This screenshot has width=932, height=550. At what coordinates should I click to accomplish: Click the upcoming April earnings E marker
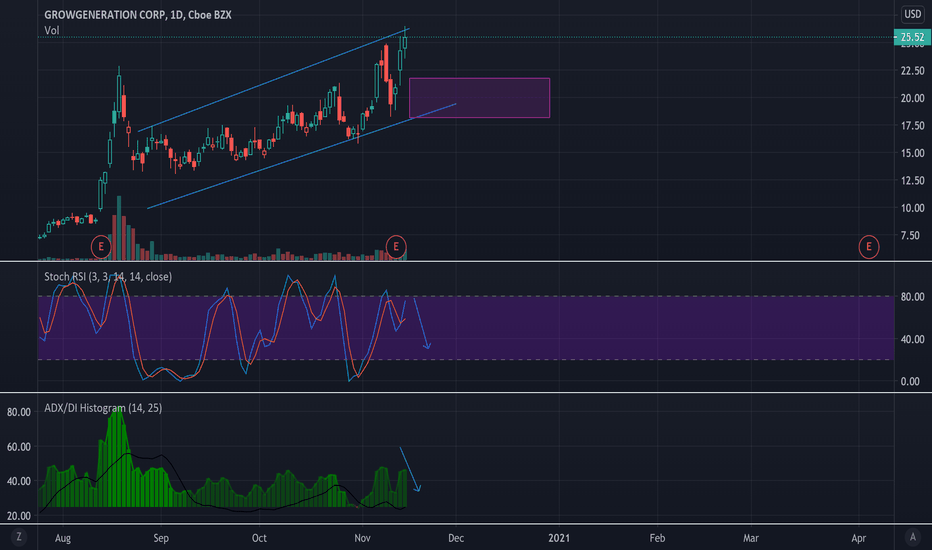(869, 247)
